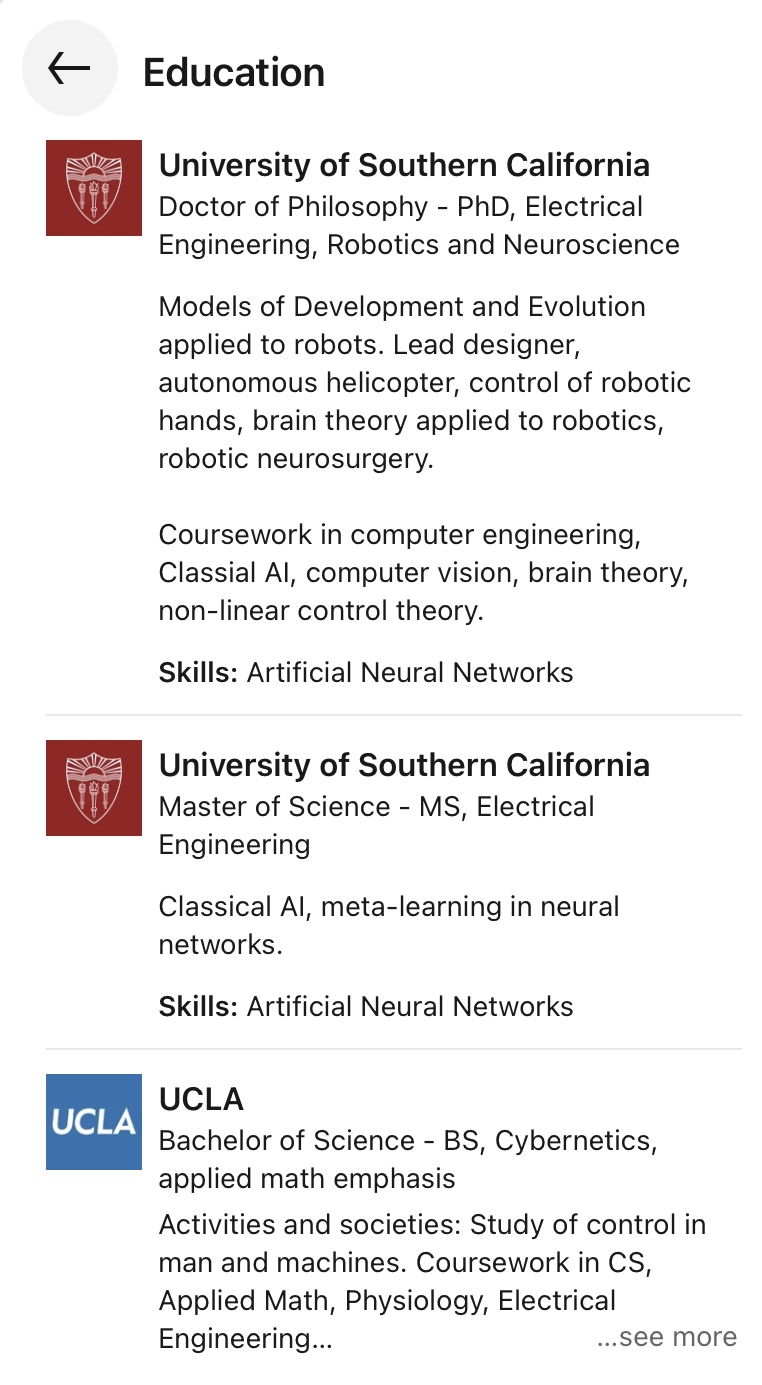Click the Education page heading
The width and height of the screenshot is (762, 1385).
tap(234, 72)
